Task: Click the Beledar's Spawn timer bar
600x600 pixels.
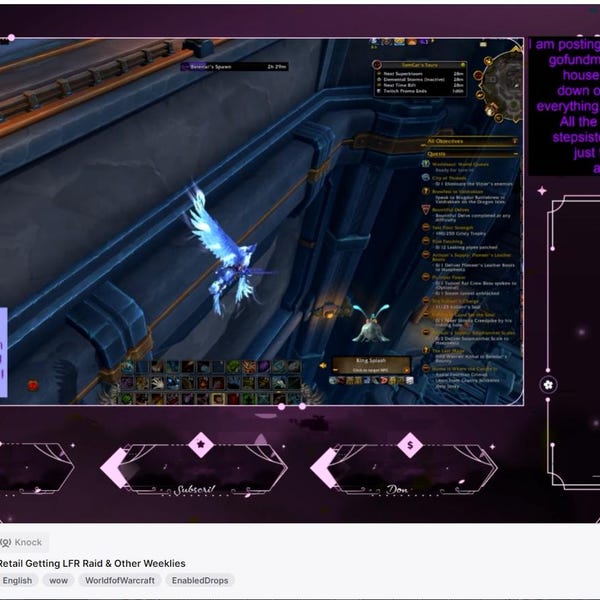Action: pos(235,67)
